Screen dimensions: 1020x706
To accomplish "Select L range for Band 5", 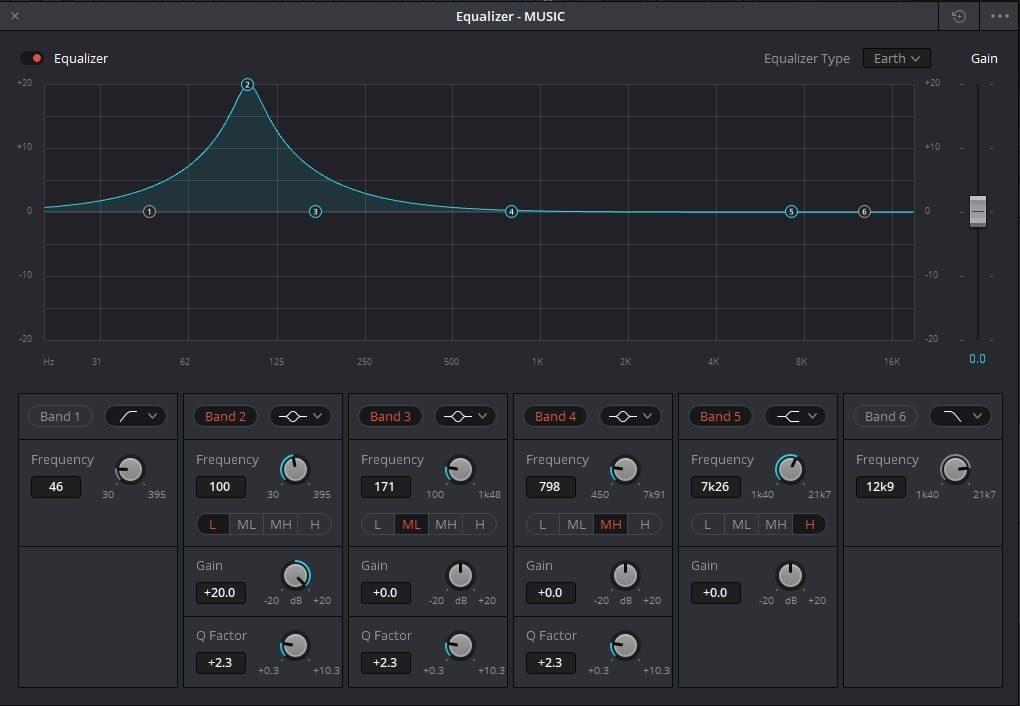I will coord(708,524).
